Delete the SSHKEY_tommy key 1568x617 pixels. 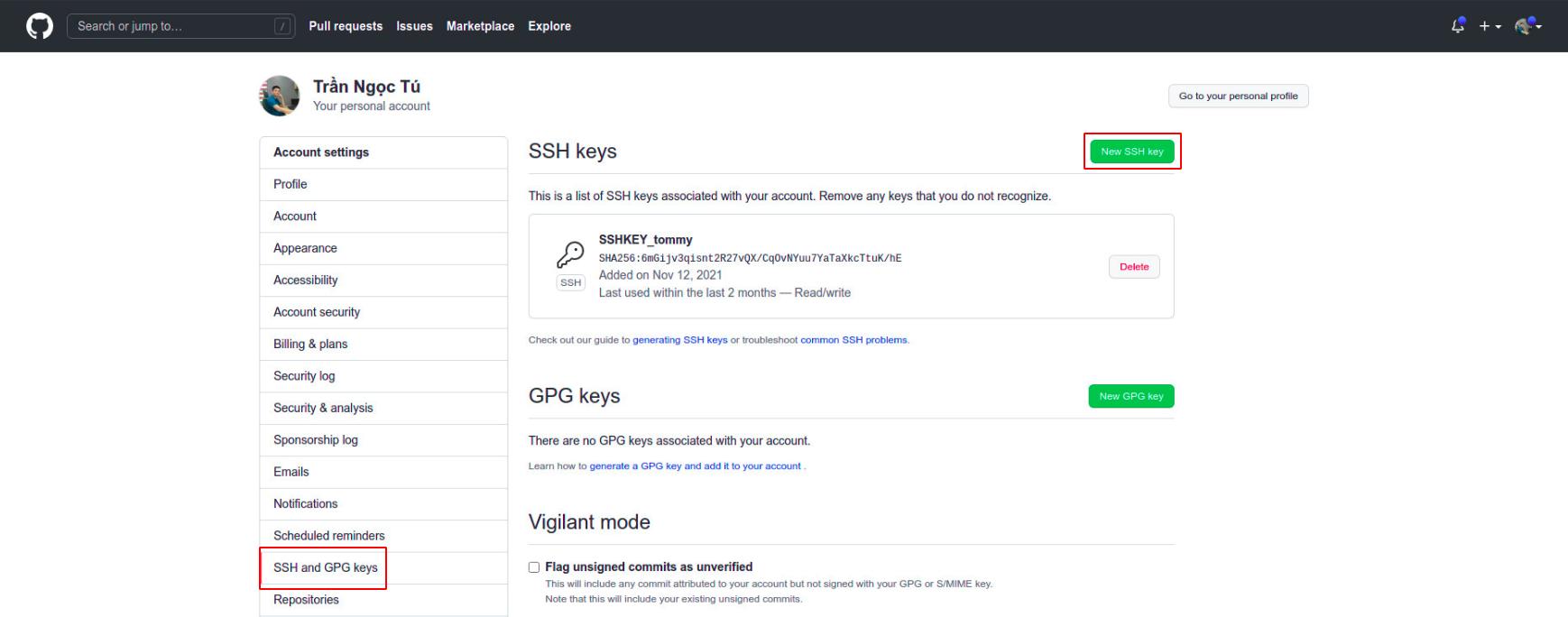click(x=1134, y=267)
